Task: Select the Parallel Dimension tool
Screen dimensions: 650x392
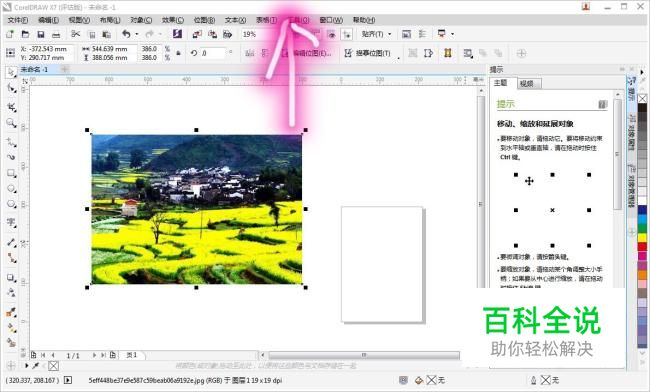Action: tap(11, 242)
